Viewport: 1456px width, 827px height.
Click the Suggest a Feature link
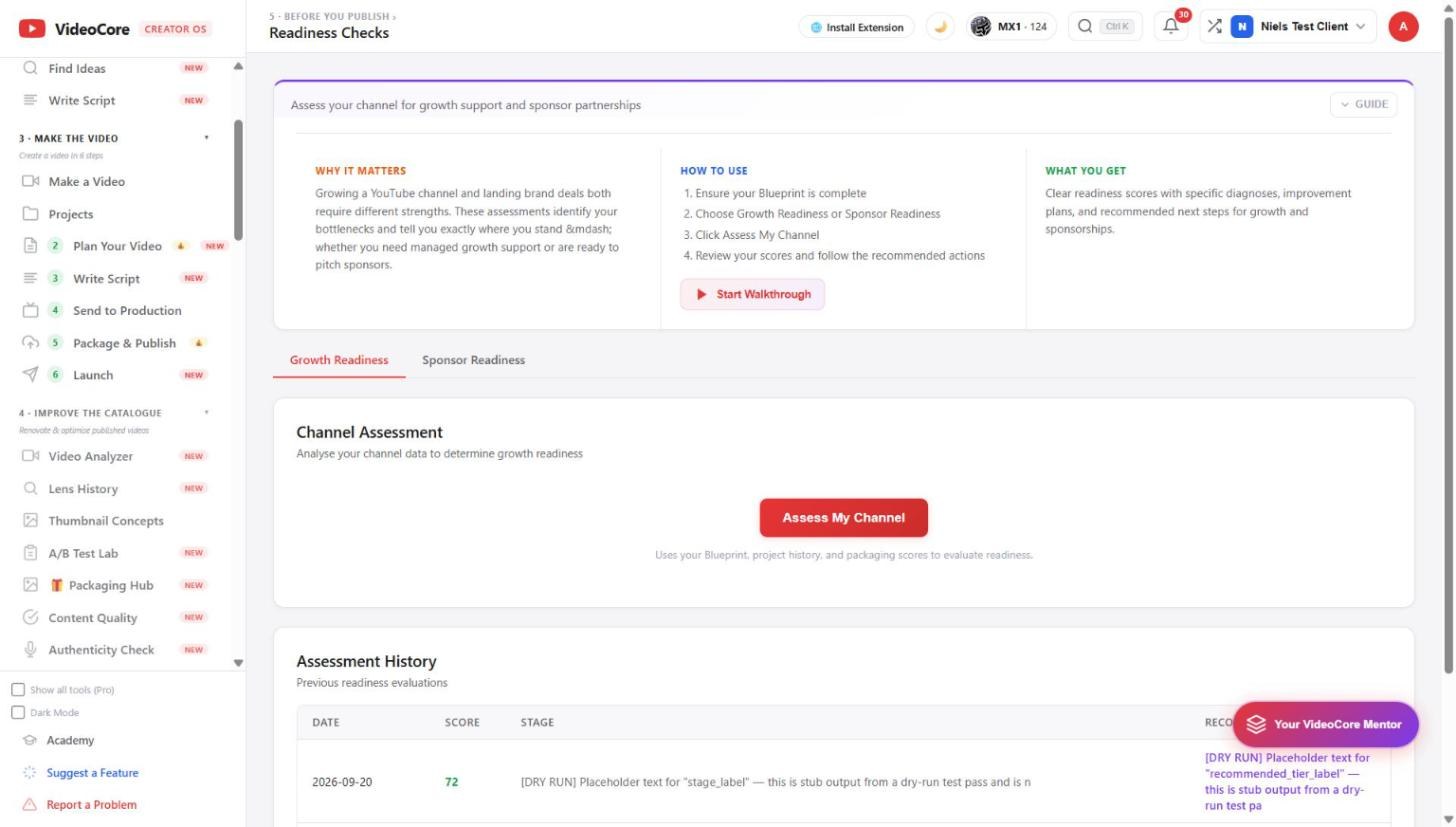[x=92, y=773]
